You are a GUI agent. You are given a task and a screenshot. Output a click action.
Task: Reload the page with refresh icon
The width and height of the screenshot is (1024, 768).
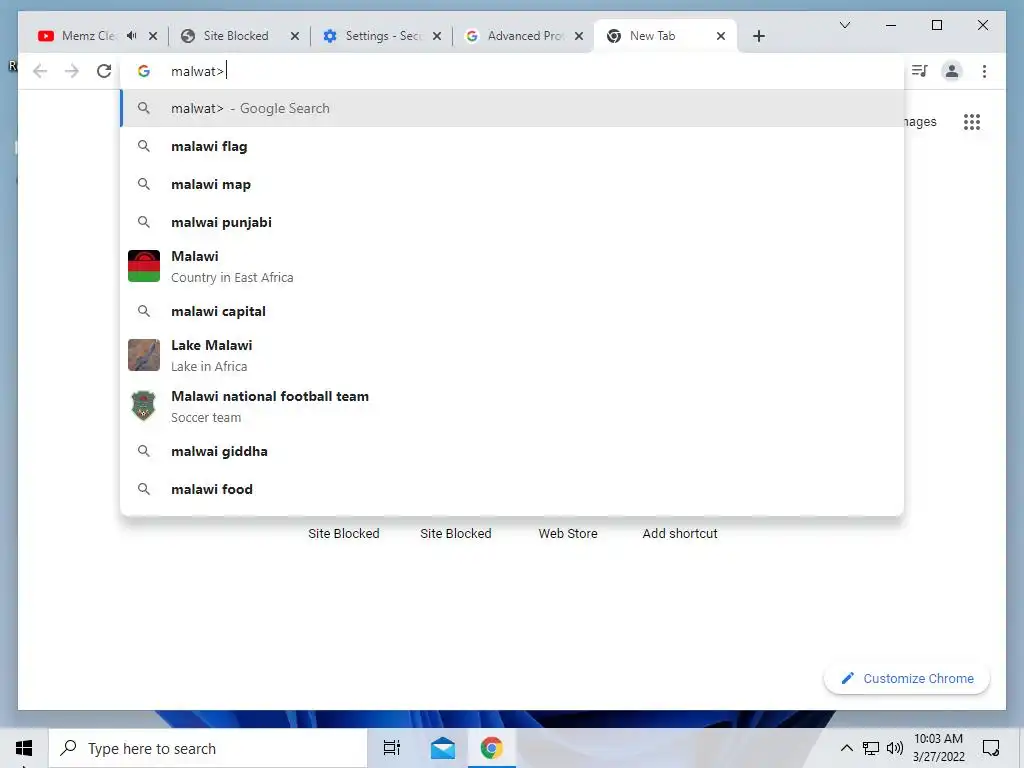[104, 71]
